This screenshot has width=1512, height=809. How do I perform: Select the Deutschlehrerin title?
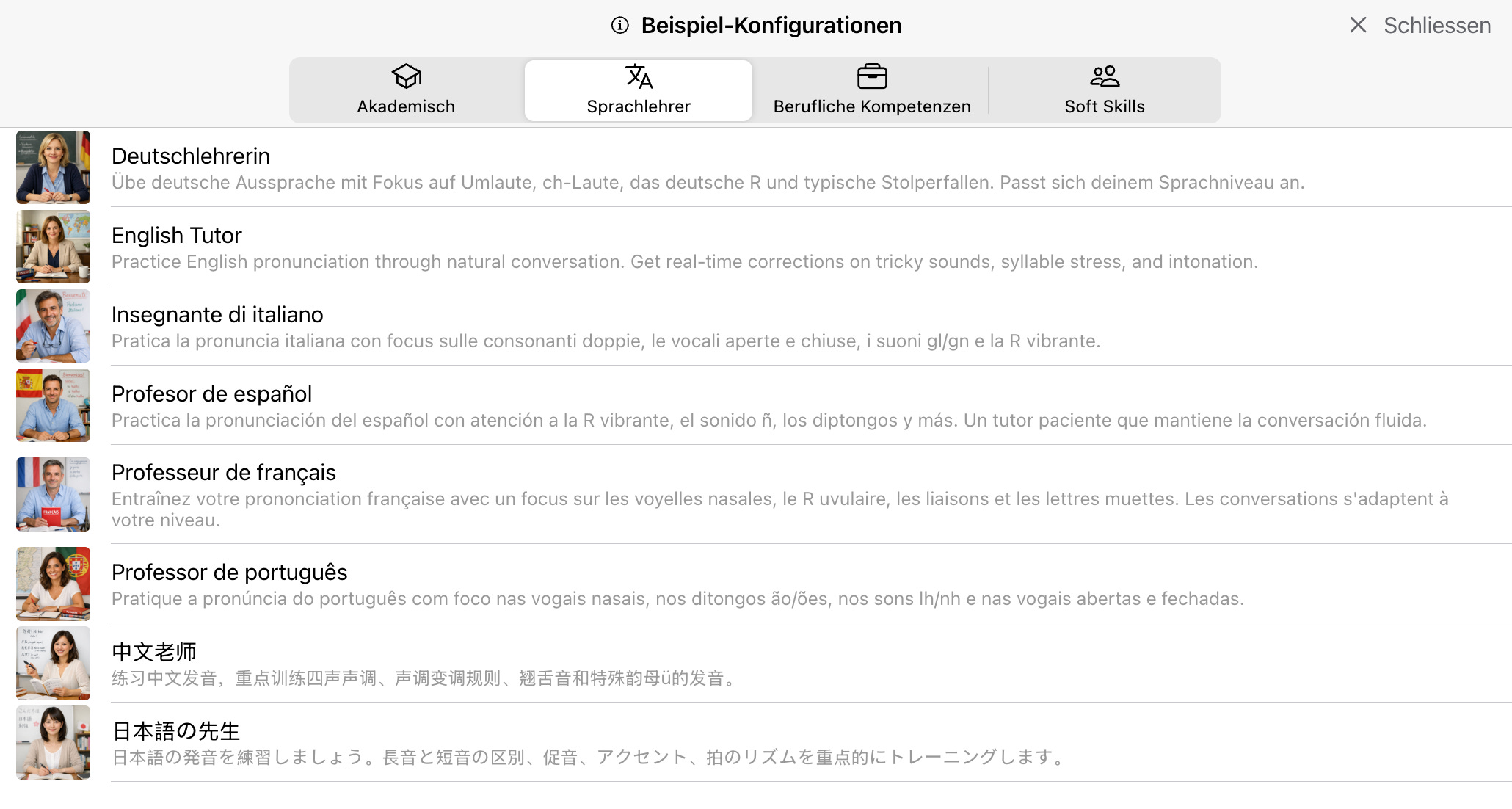191,156
